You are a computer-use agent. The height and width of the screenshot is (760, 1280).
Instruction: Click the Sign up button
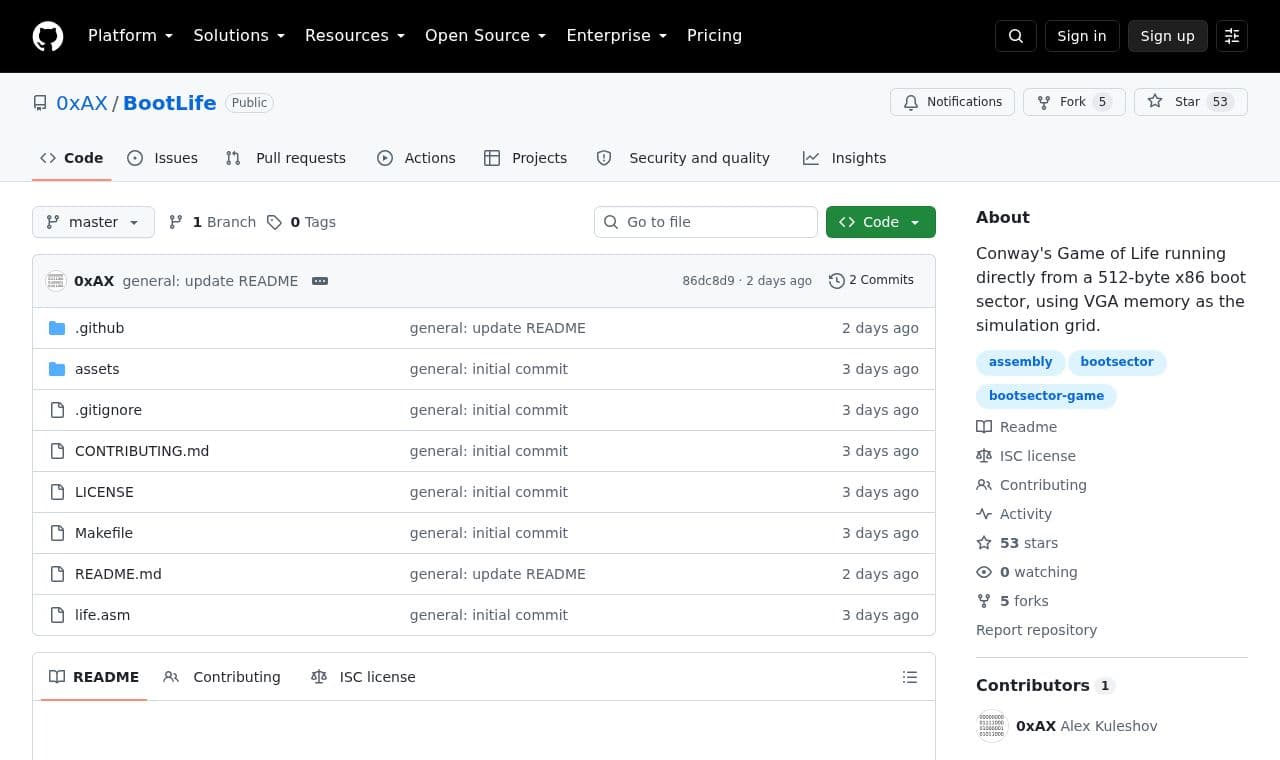[x=1168, y=36]
